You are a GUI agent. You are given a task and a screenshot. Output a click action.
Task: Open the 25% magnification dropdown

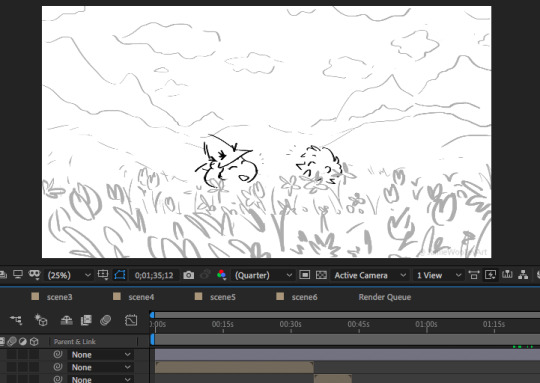coord(69,275)
